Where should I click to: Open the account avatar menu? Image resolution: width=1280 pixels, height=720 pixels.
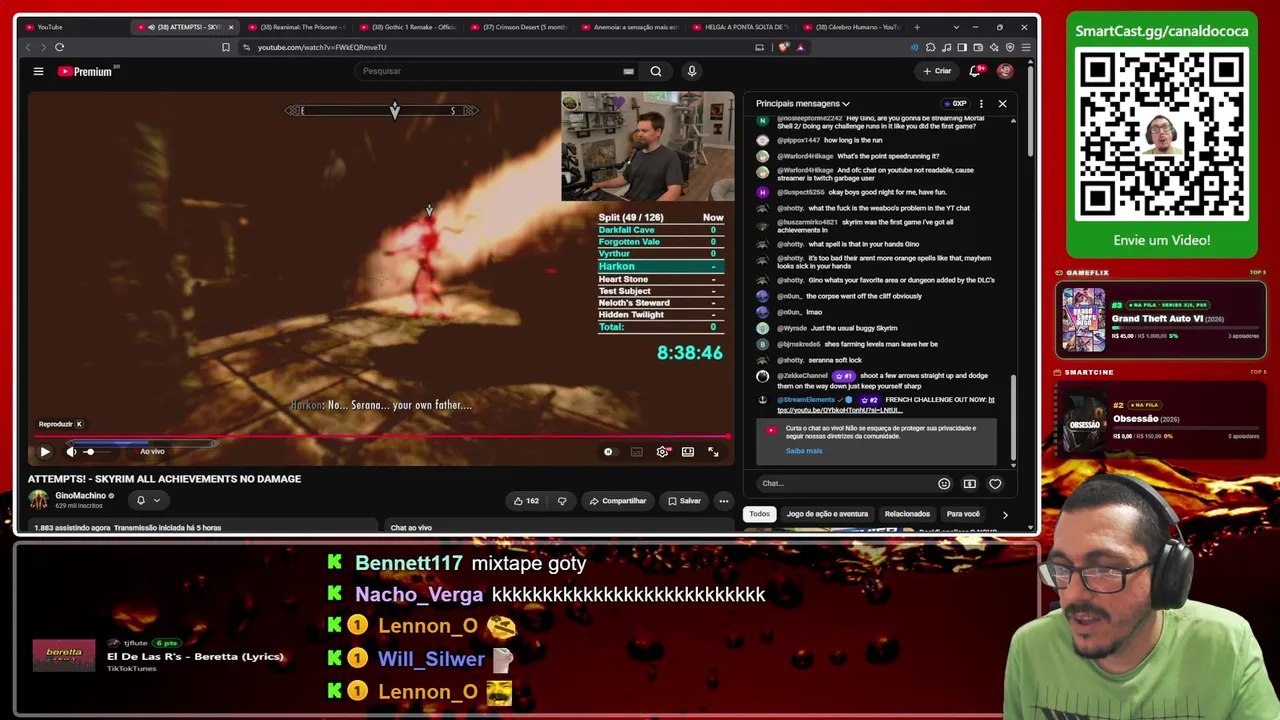tap(1005, 71)
